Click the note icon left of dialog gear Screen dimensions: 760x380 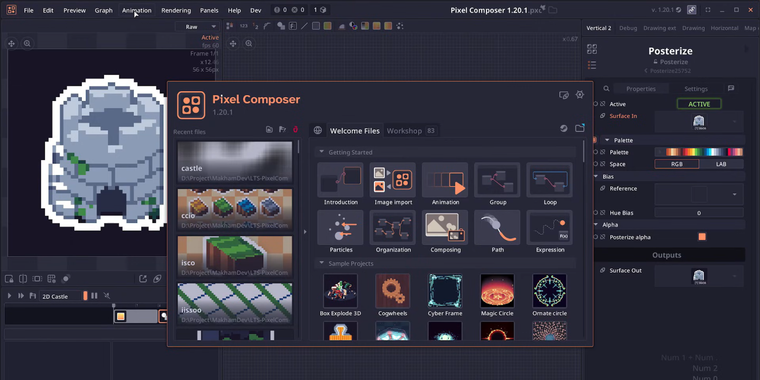(x=564, y=95)
